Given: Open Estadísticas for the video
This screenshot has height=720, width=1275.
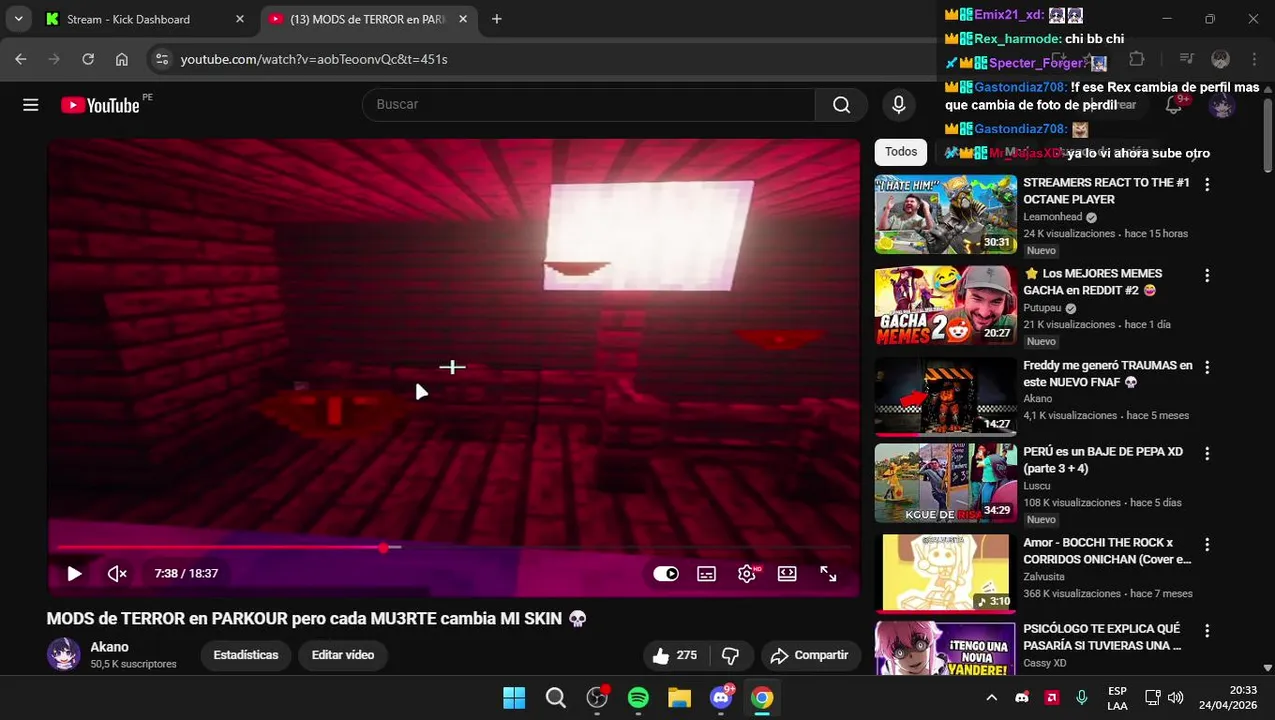Looking at the screenshot, I should [246, 655].
